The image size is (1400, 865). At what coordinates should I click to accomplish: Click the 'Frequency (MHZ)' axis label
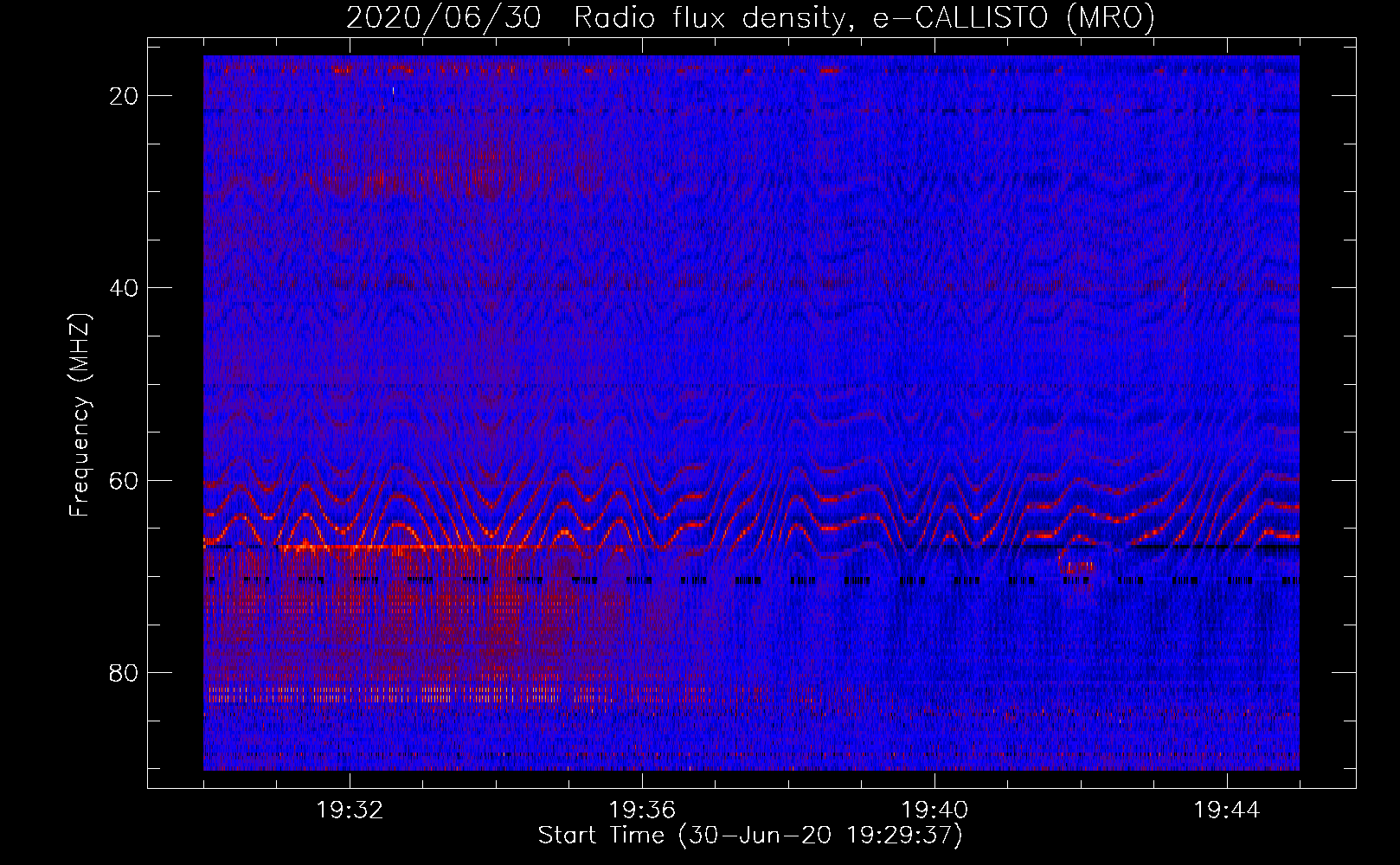[80, 415]
